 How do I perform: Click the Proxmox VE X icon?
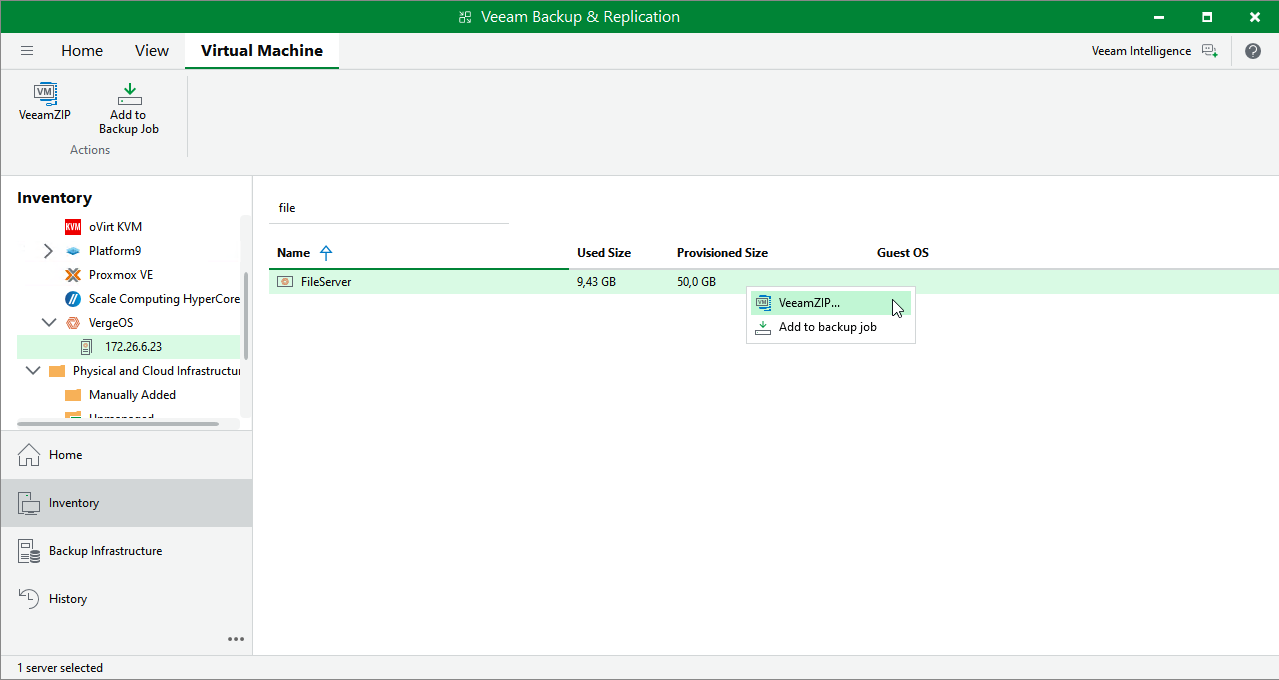click(x=73, y=275)
